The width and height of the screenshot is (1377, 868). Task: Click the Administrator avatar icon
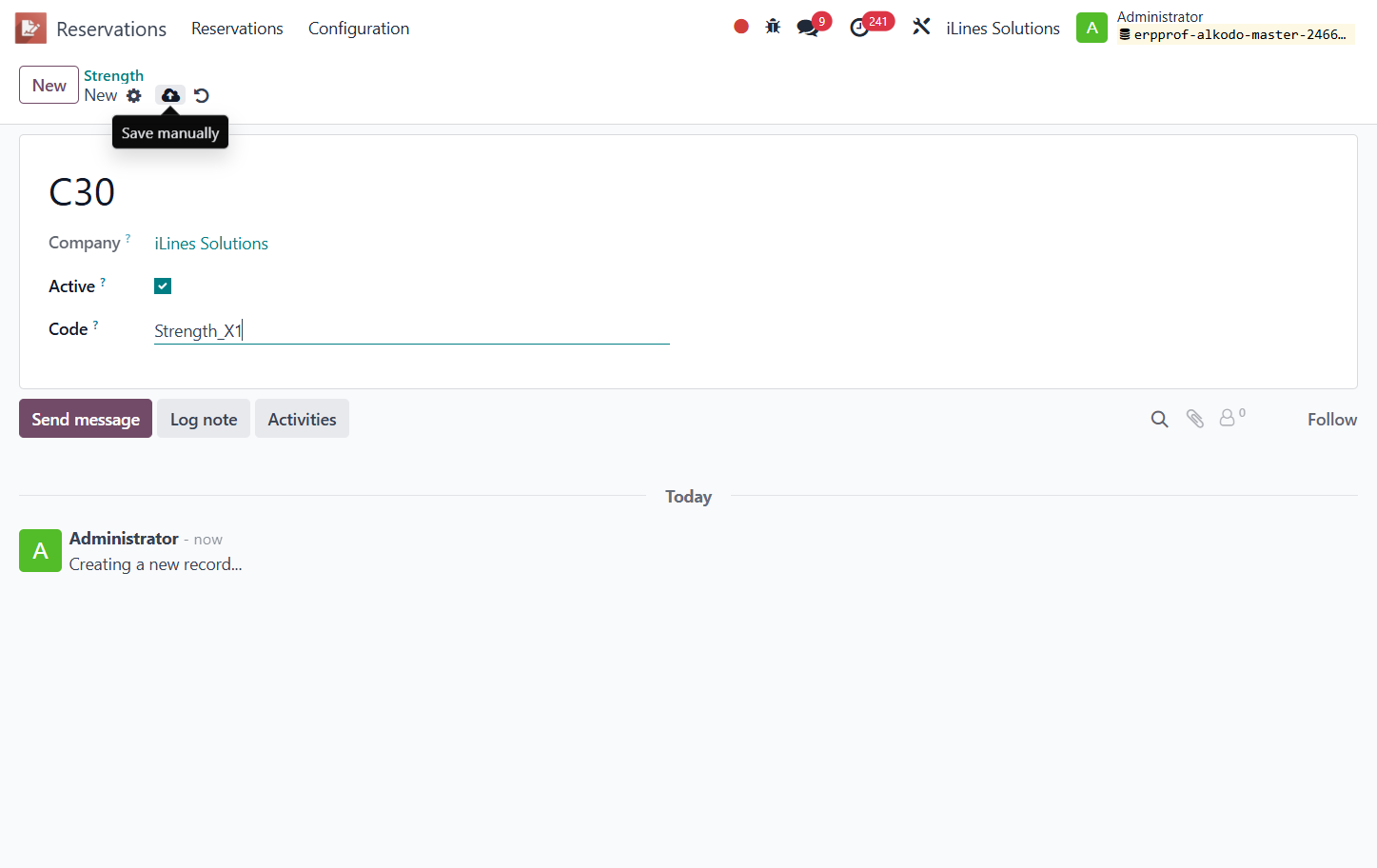click(x=1092, y=28)
